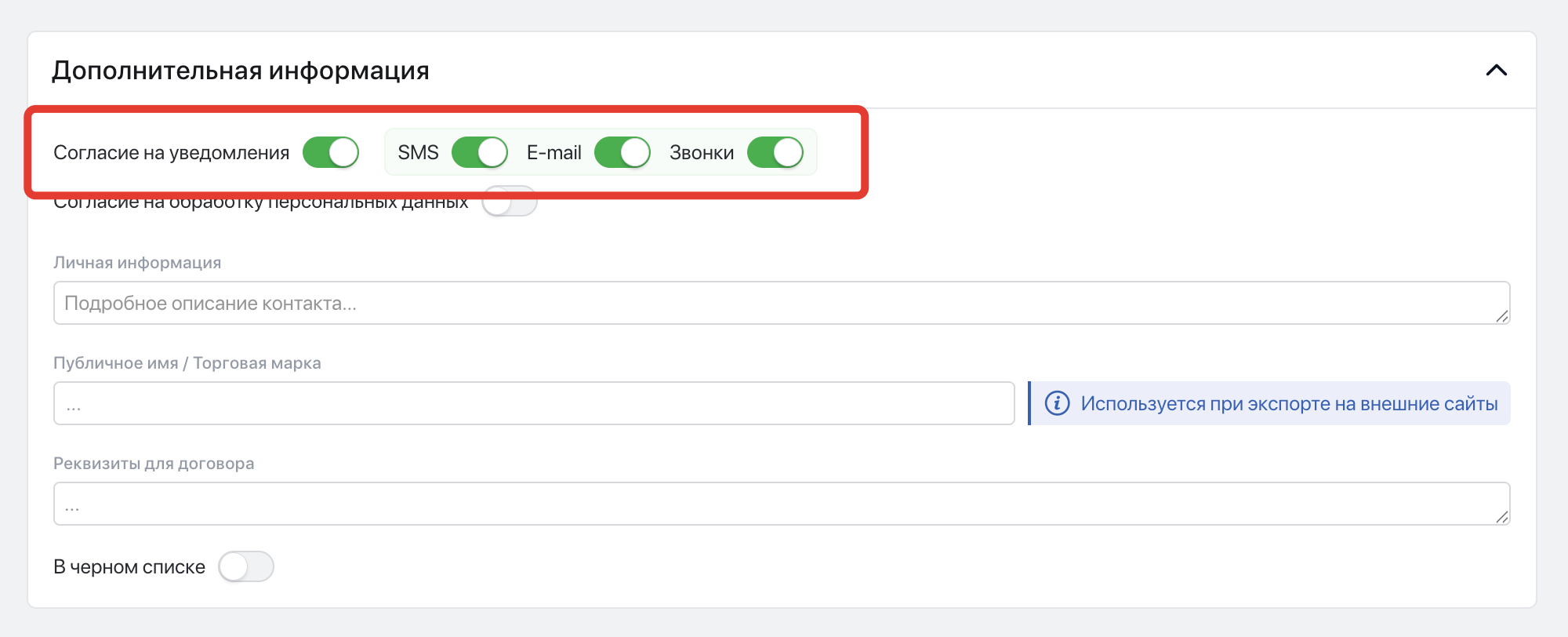
Task: Focus the Личная информация description text area
Action: pyautogui.click(x=782, y=303)
